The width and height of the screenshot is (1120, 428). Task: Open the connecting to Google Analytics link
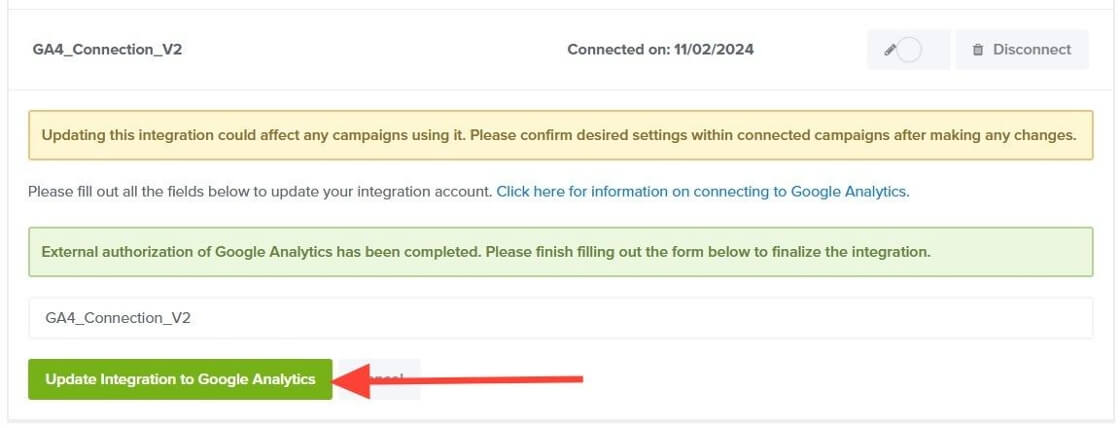(702, 190)
